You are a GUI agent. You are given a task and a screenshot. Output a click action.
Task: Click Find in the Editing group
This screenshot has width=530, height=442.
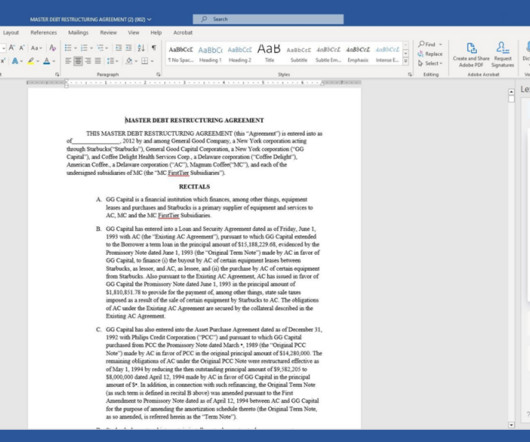click(430, 44)
